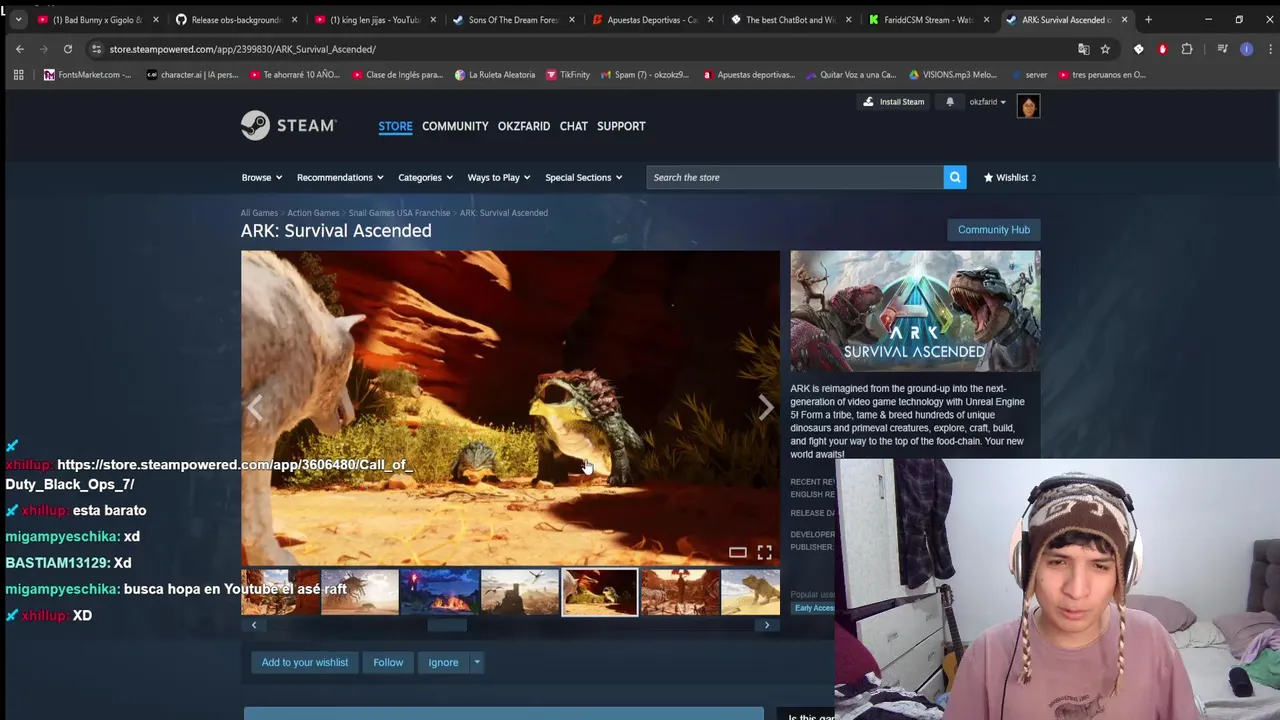
Task: Click the Snail Games USA Franchise breadcrumb
Action: pyautogui.click(x=399, y=213)
